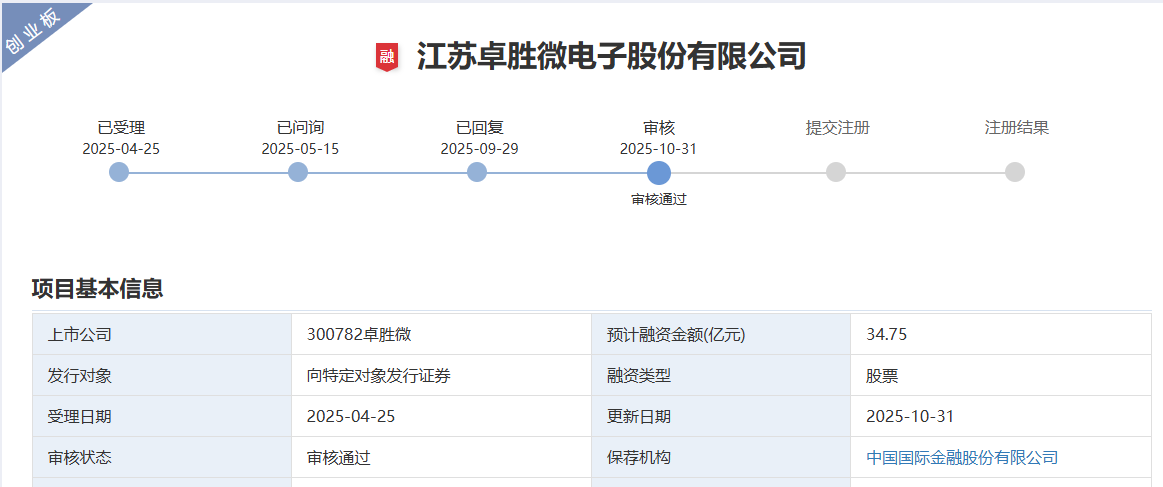Click the grey 提交注册 timeline circle
The image size is (1163, 487).
click(836, 172)
